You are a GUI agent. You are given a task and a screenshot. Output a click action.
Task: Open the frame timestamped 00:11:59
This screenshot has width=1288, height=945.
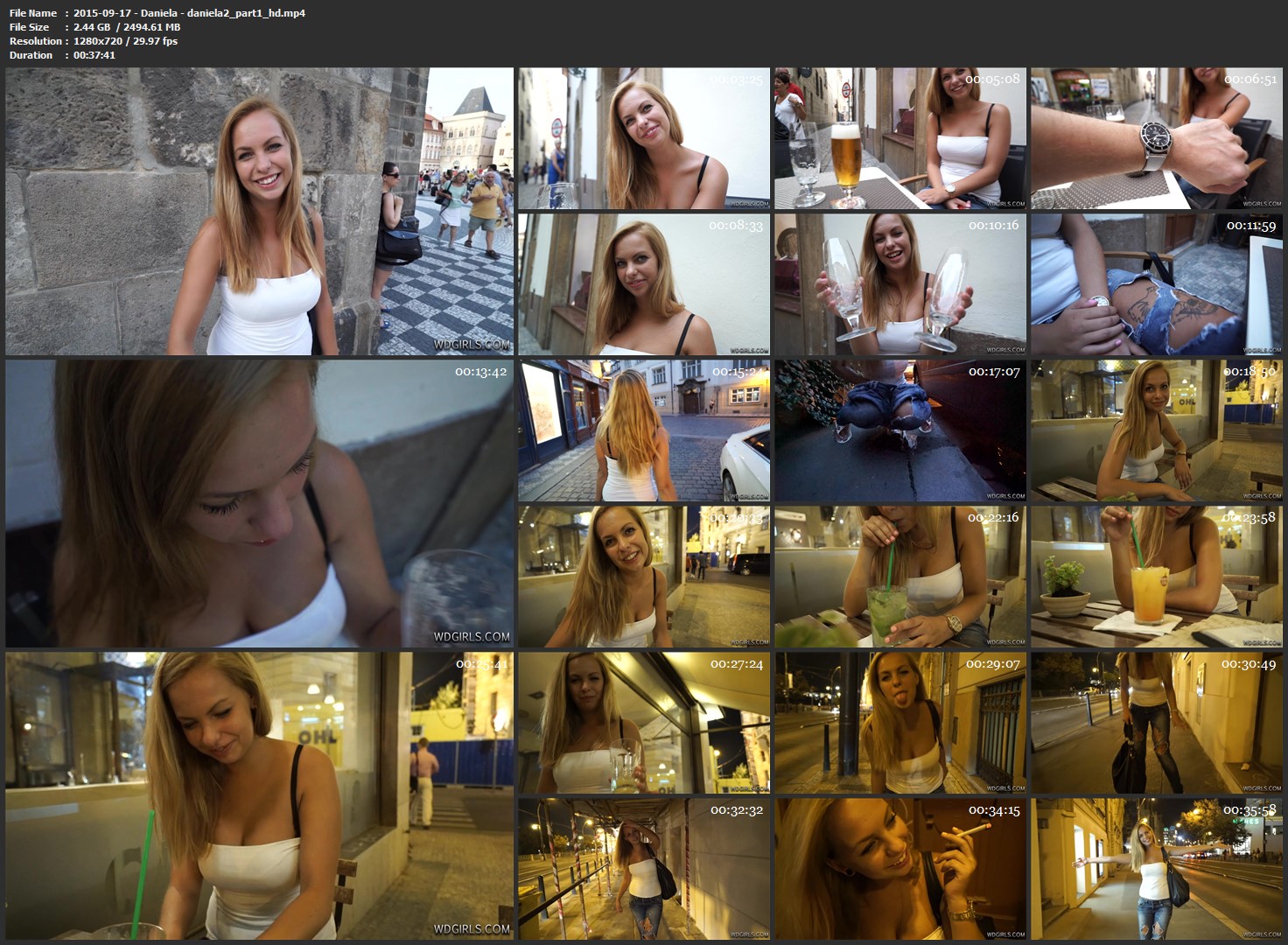tap(1156, 284)
